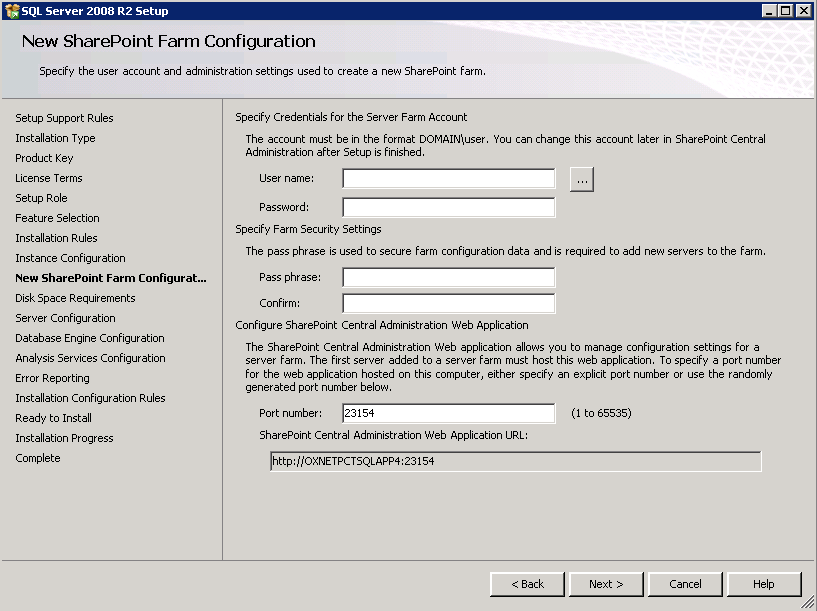Screen dimensions: 817x611
Task: Select the Central Administration URL box
Action: point(516,461)
